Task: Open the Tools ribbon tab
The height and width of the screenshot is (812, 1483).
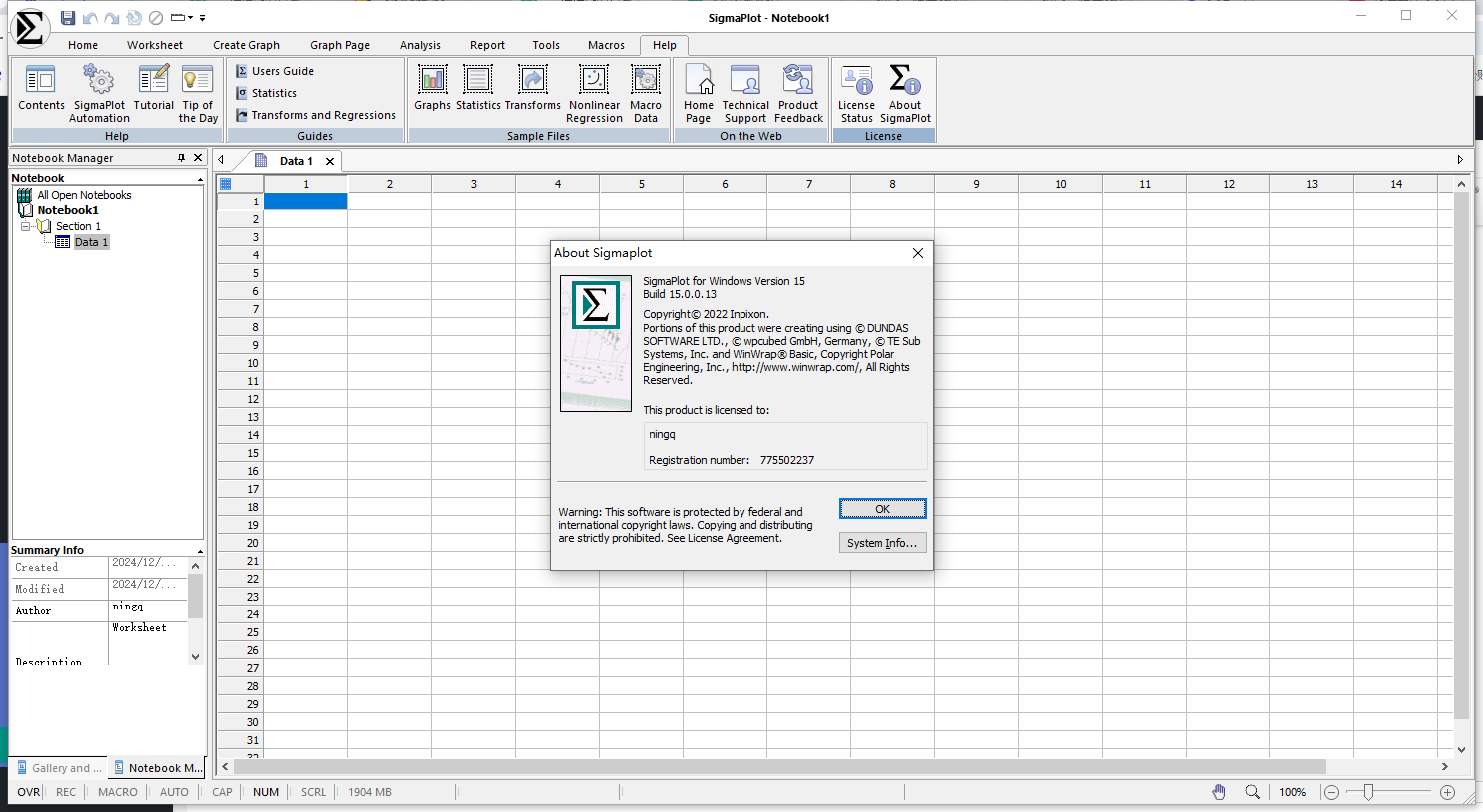Action: click(x=546, y=45)
